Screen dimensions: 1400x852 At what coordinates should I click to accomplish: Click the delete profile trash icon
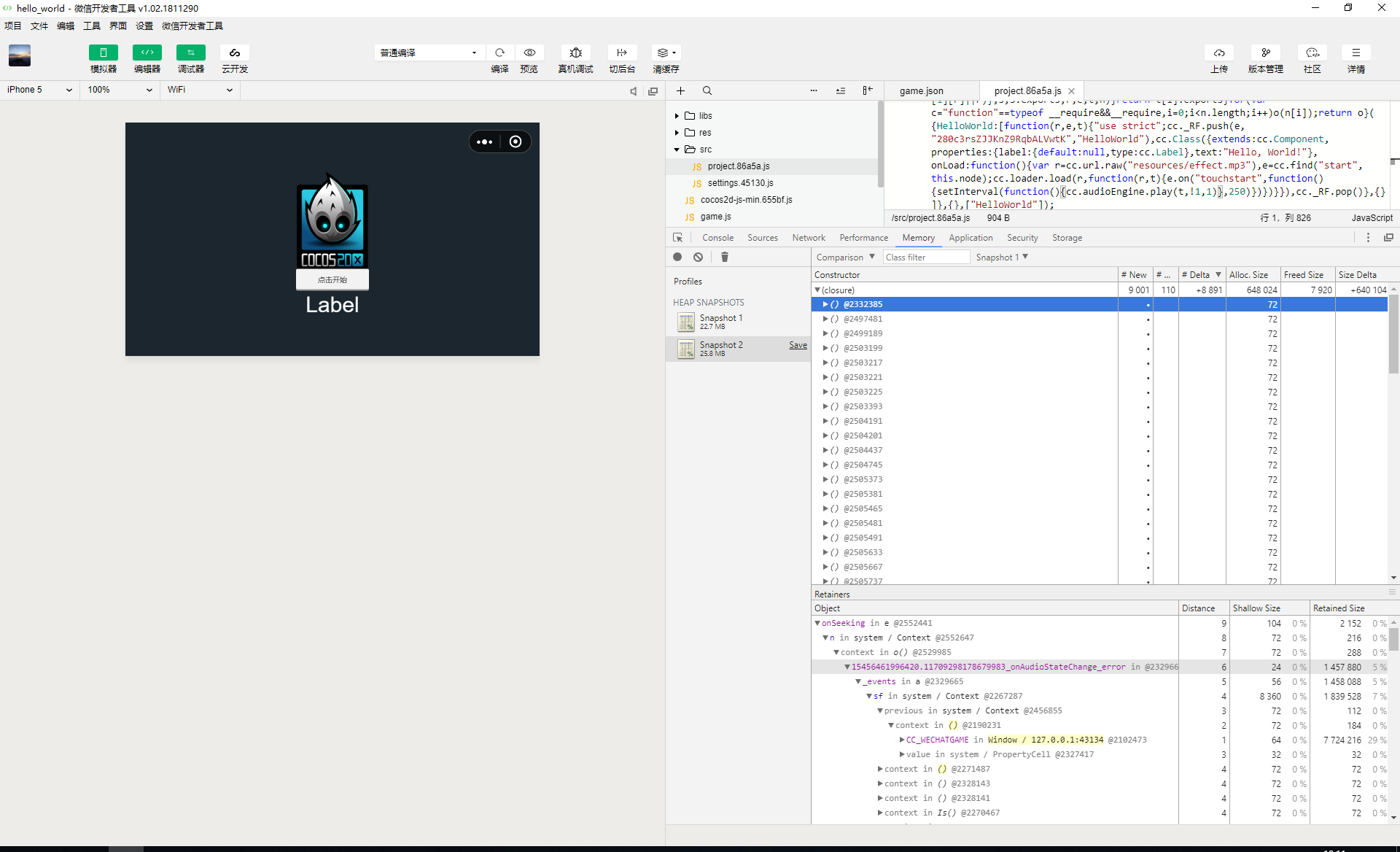coord(724,257)
